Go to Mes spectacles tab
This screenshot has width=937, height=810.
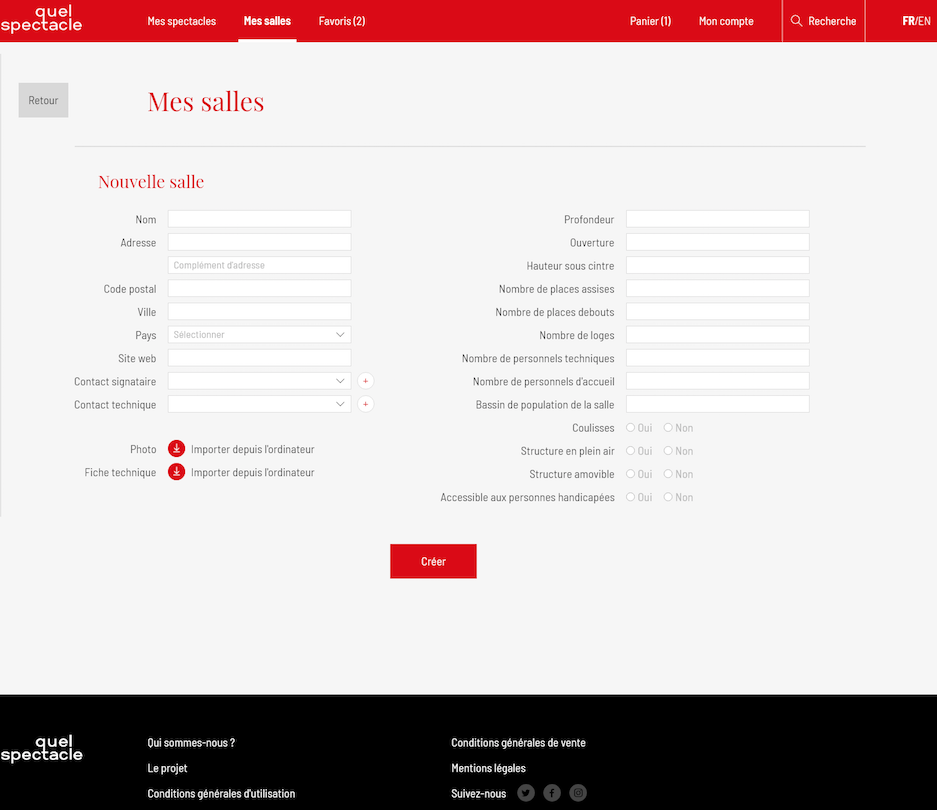pos(181,21)
